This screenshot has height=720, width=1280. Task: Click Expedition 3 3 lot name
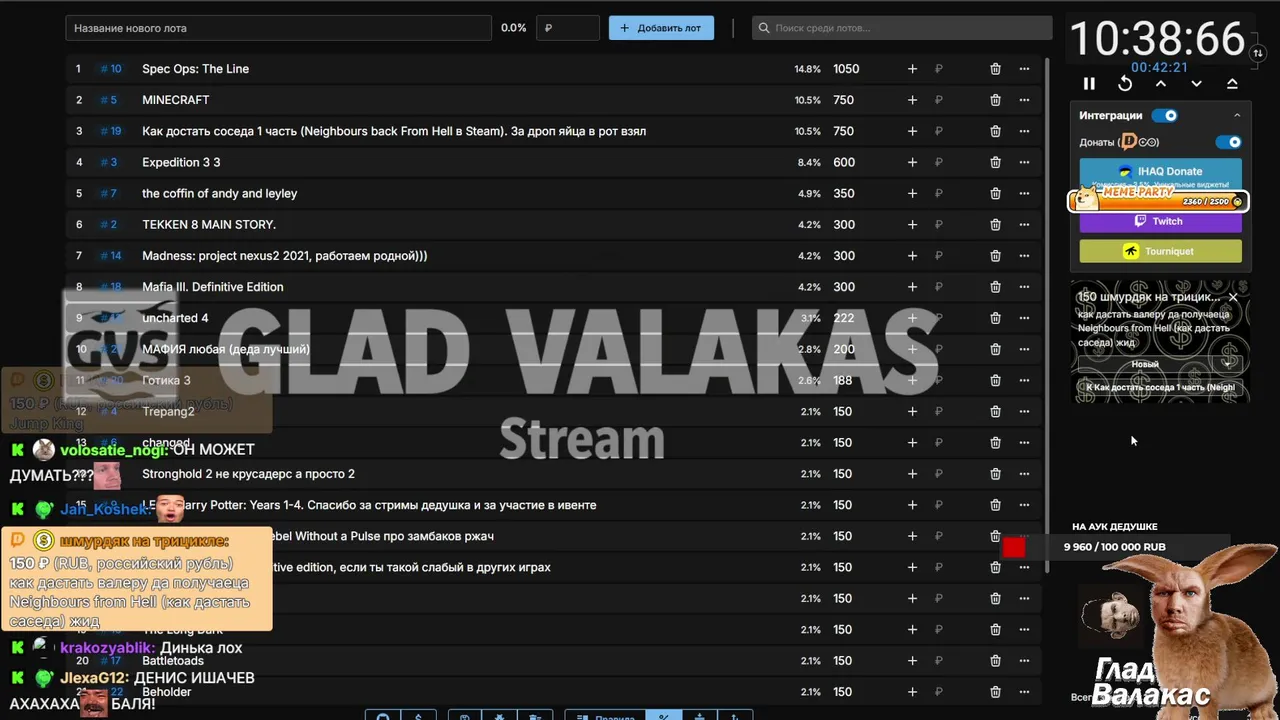(181, 162)
